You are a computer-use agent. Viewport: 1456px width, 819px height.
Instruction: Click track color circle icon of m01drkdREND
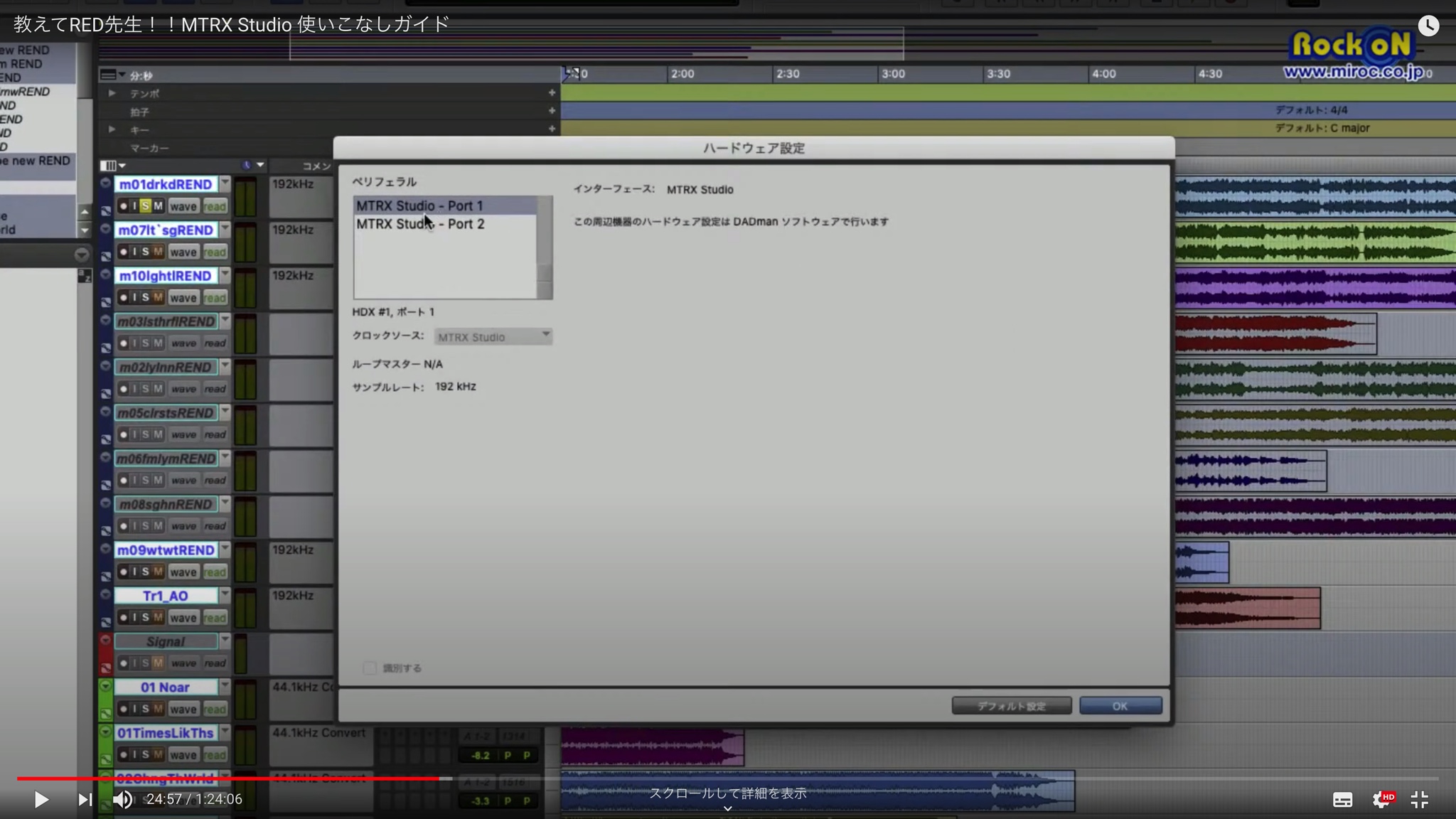coord(105,183)
